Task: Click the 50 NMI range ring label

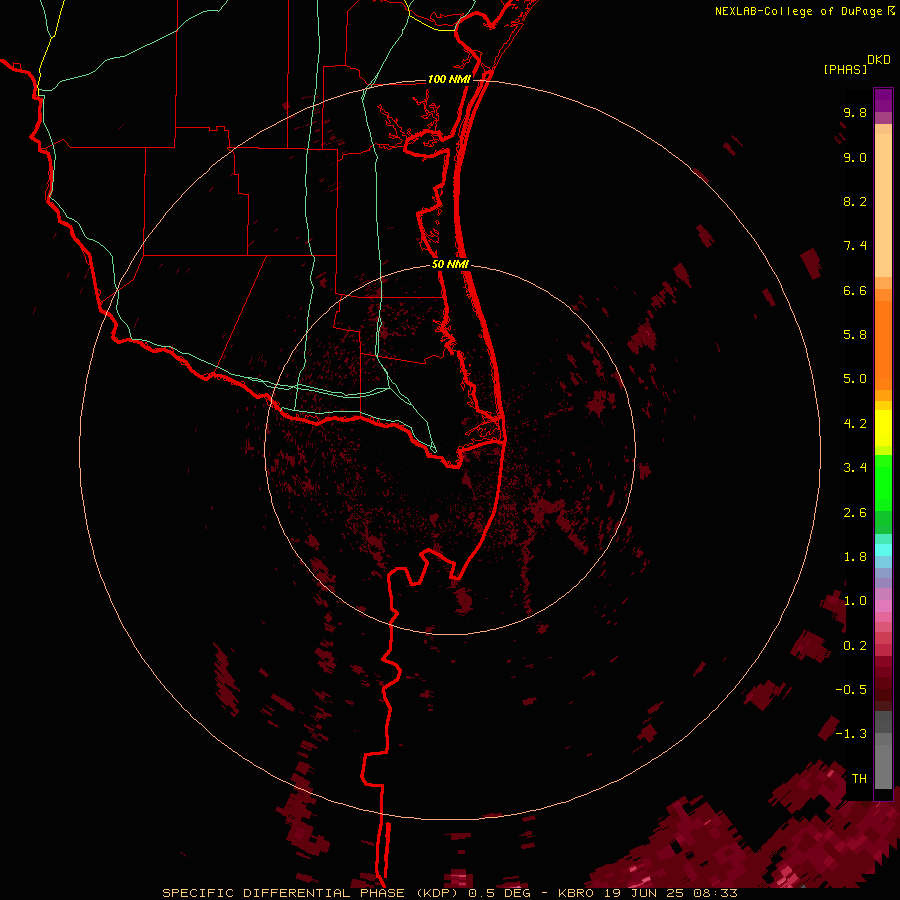Action: tap(451, 264)
